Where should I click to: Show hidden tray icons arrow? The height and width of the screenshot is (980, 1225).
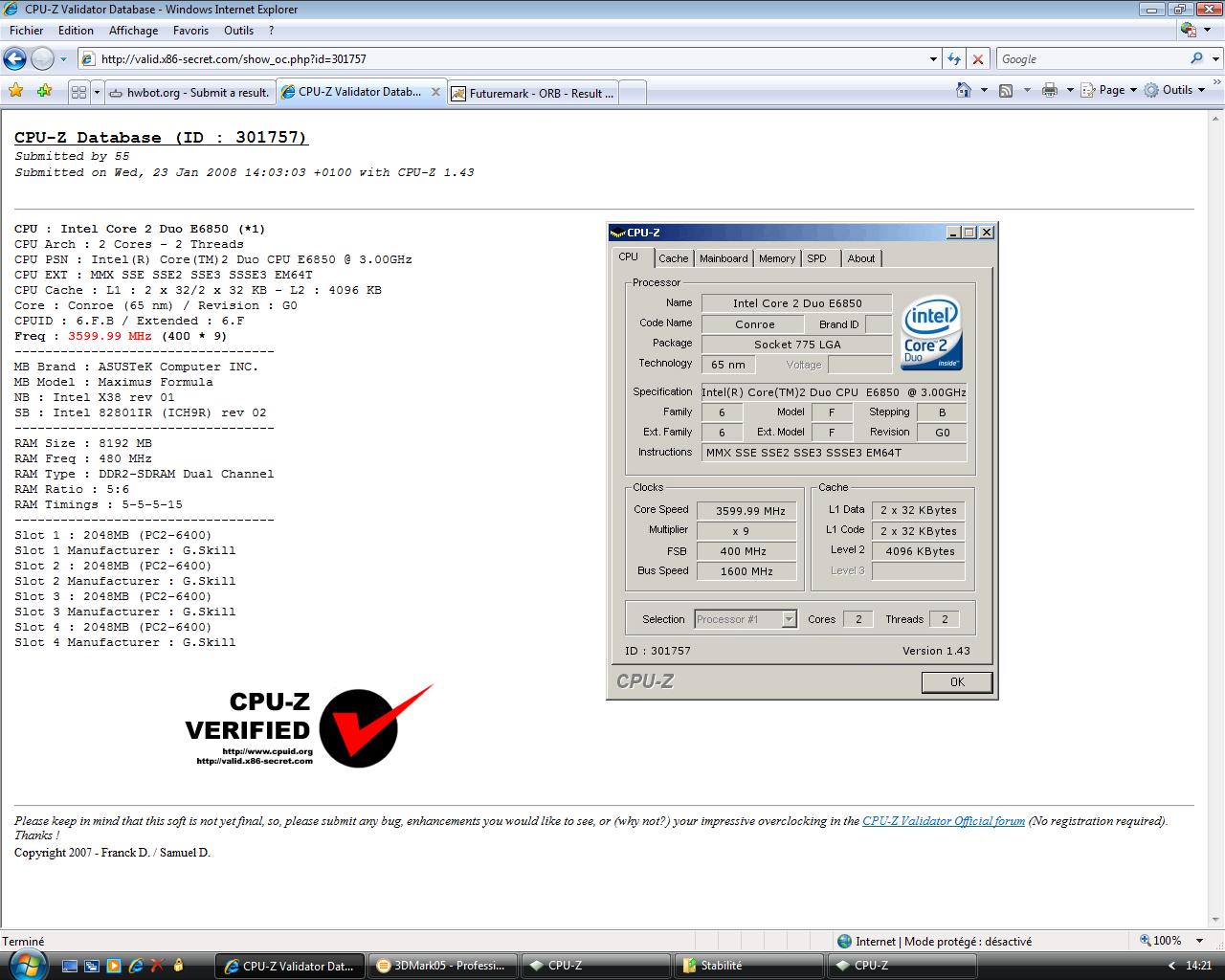pos(1171,966)
